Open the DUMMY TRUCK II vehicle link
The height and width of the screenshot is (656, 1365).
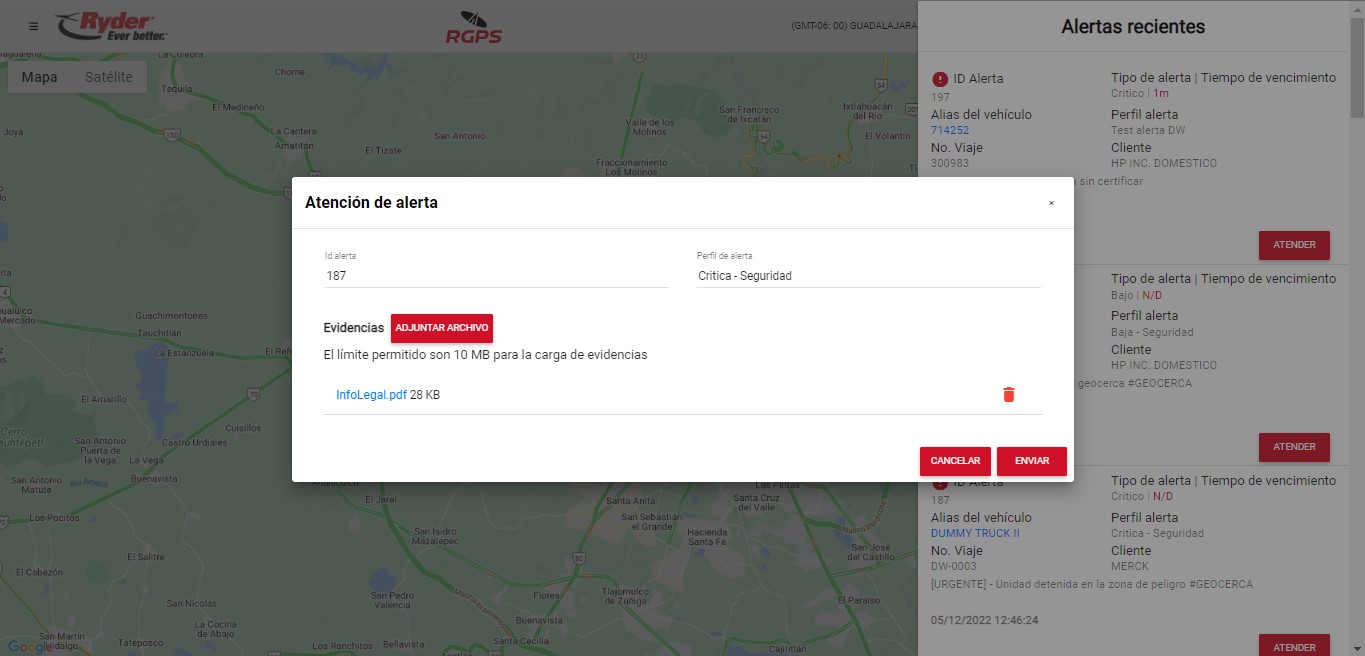[x=975, y=534]
